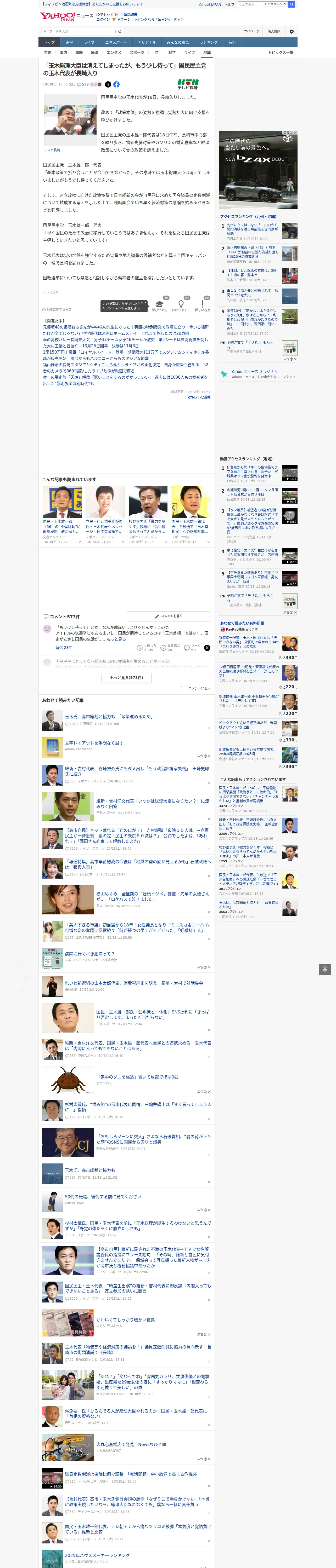The height and width of the screenshot is (1568, 336).
Task: Click トピックス一覧 link
Action: coord(281,52)
